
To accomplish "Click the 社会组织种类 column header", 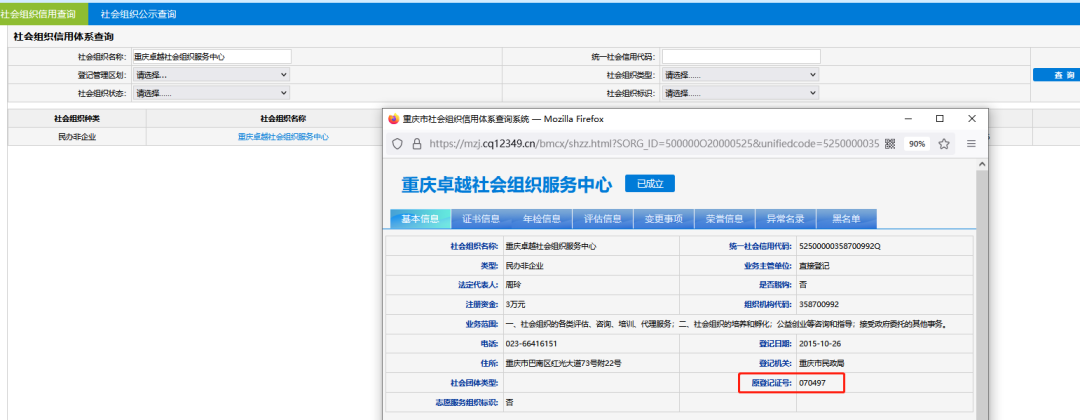I will pyautogui.click(x=77, y=119).
